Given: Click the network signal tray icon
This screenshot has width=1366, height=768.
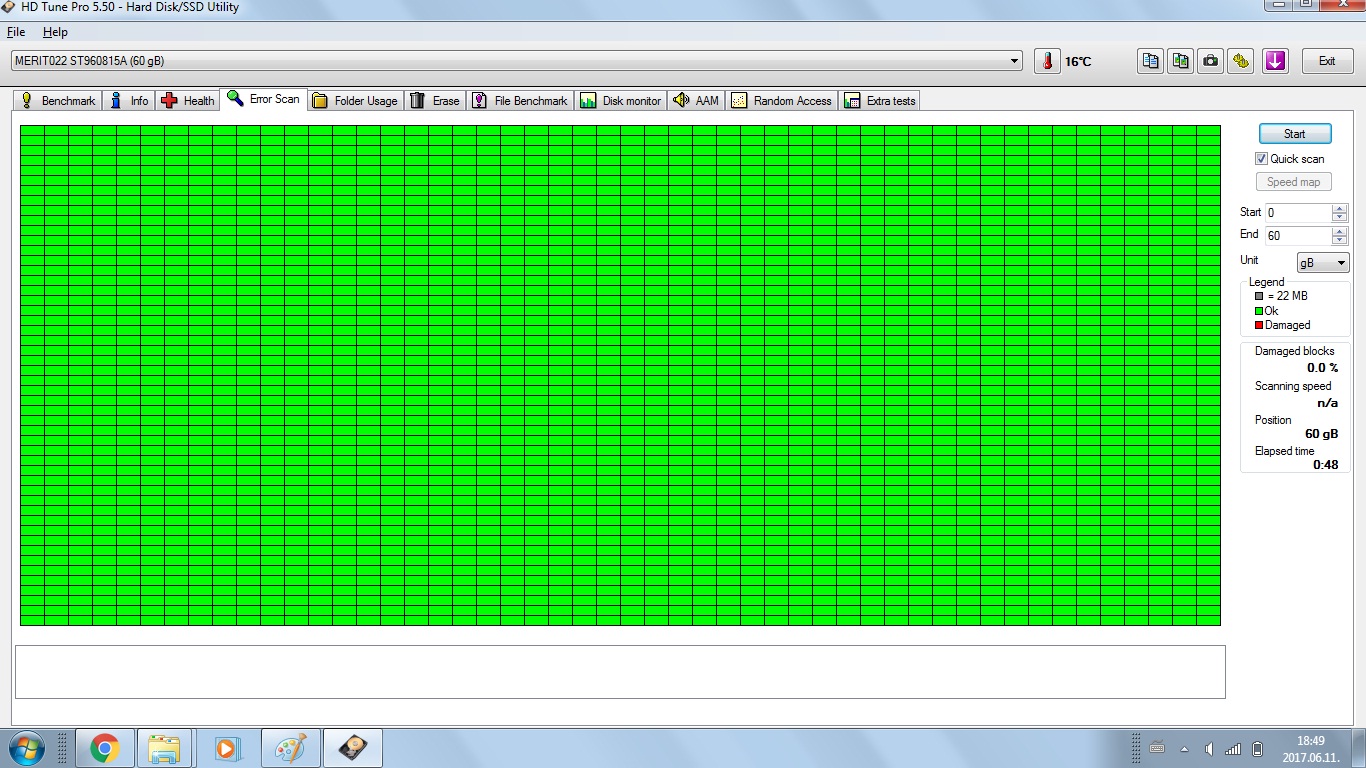Looking at the screenshot, I should (1233, 748).
